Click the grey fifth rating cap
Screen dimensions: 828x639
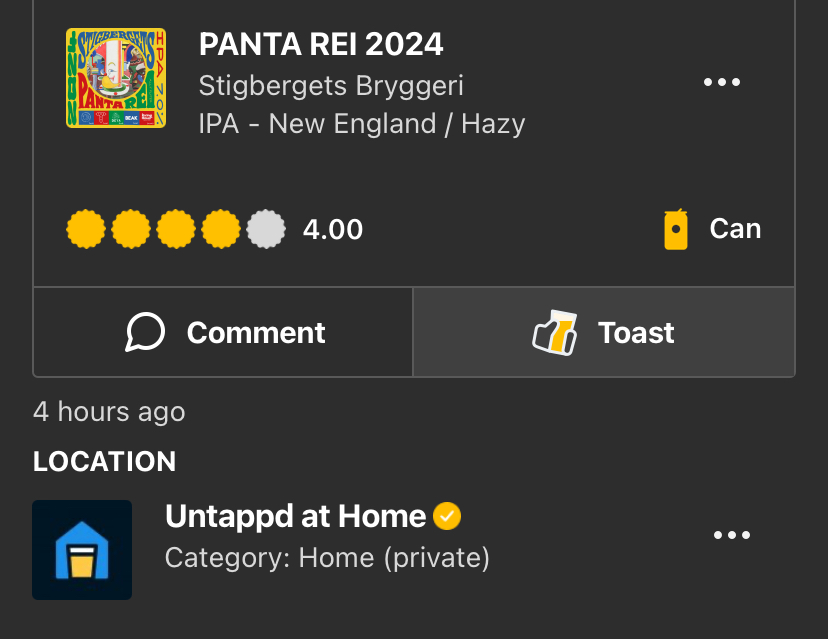pyautogui.click(x=266, y=230)
